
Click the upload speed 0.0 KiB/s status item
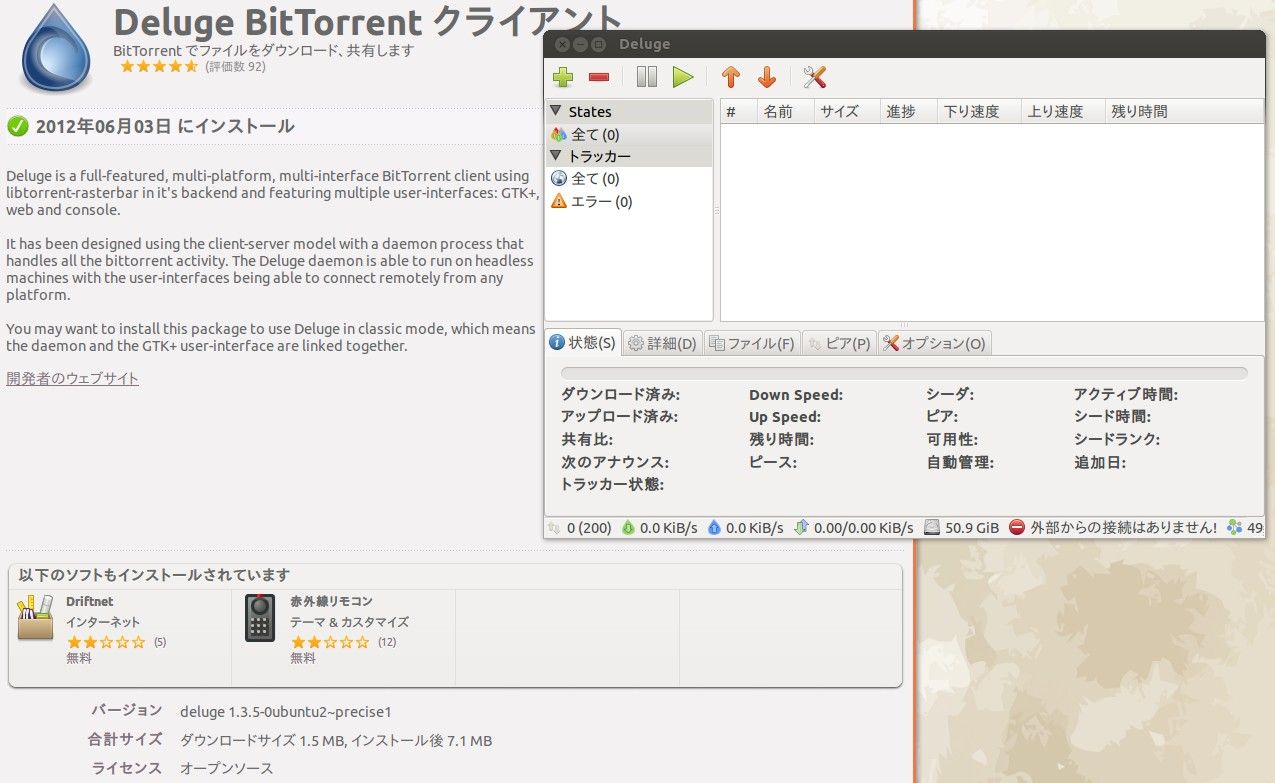click(746, 527)
